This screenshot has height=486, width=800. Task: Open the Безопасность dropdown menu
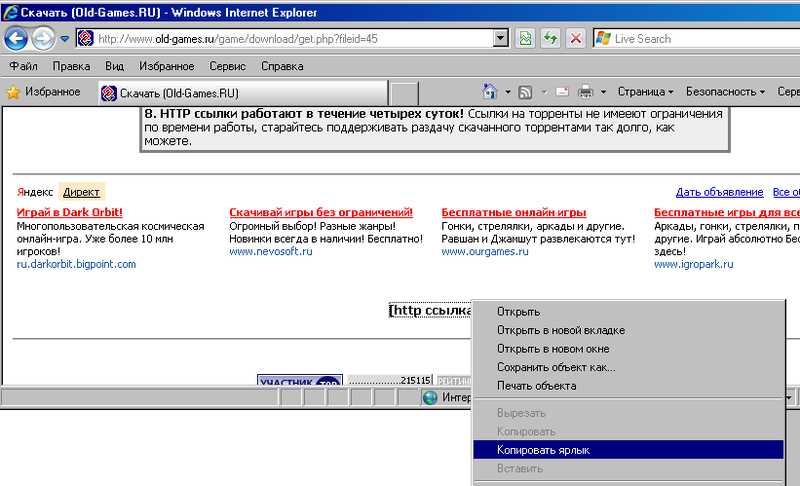(726, 92)
